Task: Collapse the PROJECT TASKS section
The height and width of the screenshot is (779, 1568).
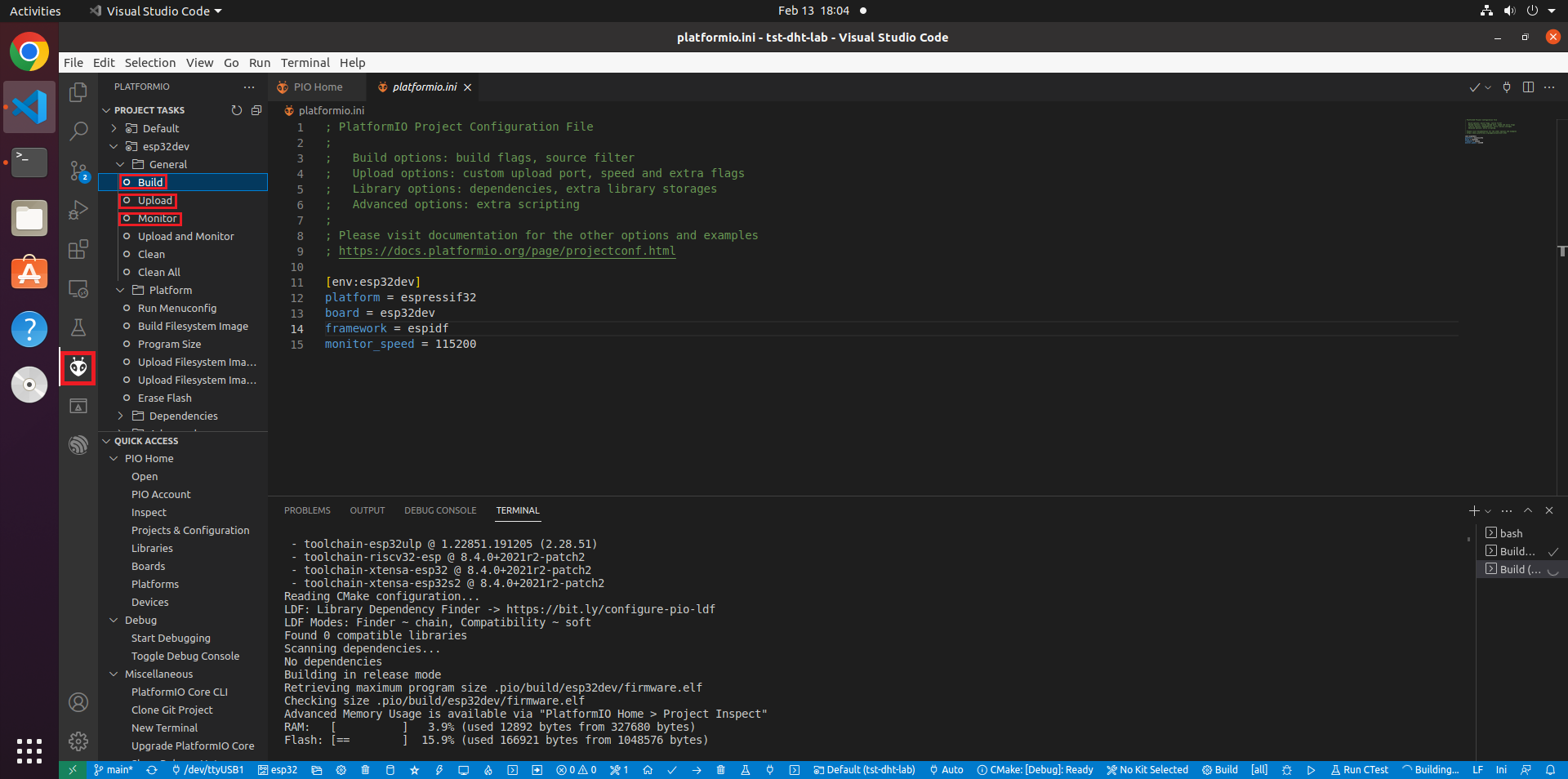Action: [x=106, y=110]
